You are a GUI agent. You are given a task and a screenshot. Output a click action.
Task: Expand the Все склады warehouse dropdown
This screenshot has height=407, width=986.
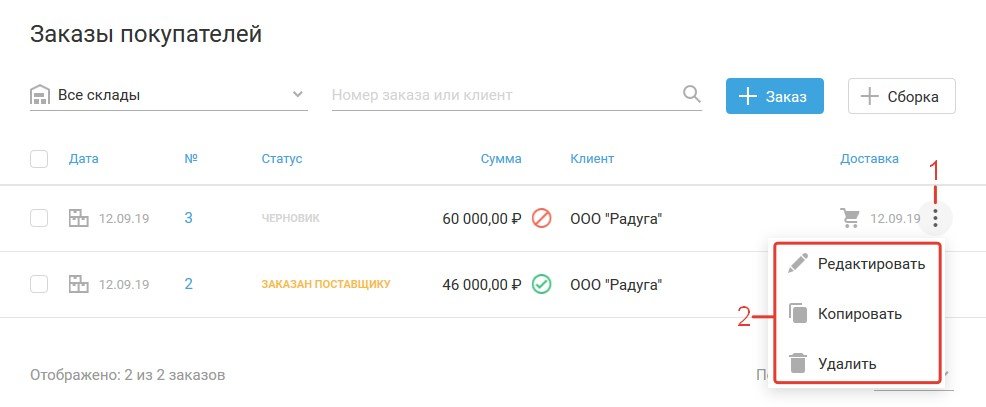click(297, 95)
